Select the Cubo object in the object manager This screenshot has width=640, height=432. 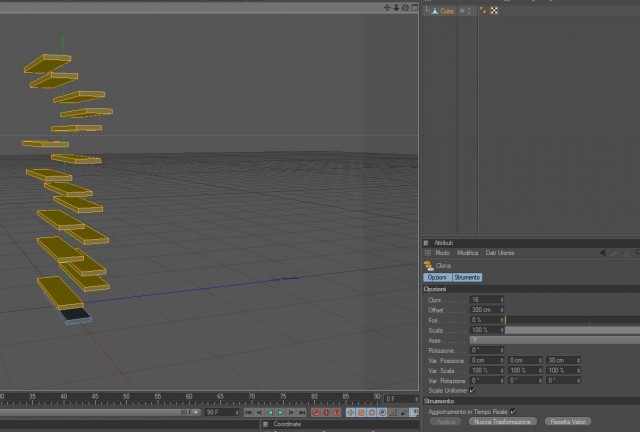447,11
